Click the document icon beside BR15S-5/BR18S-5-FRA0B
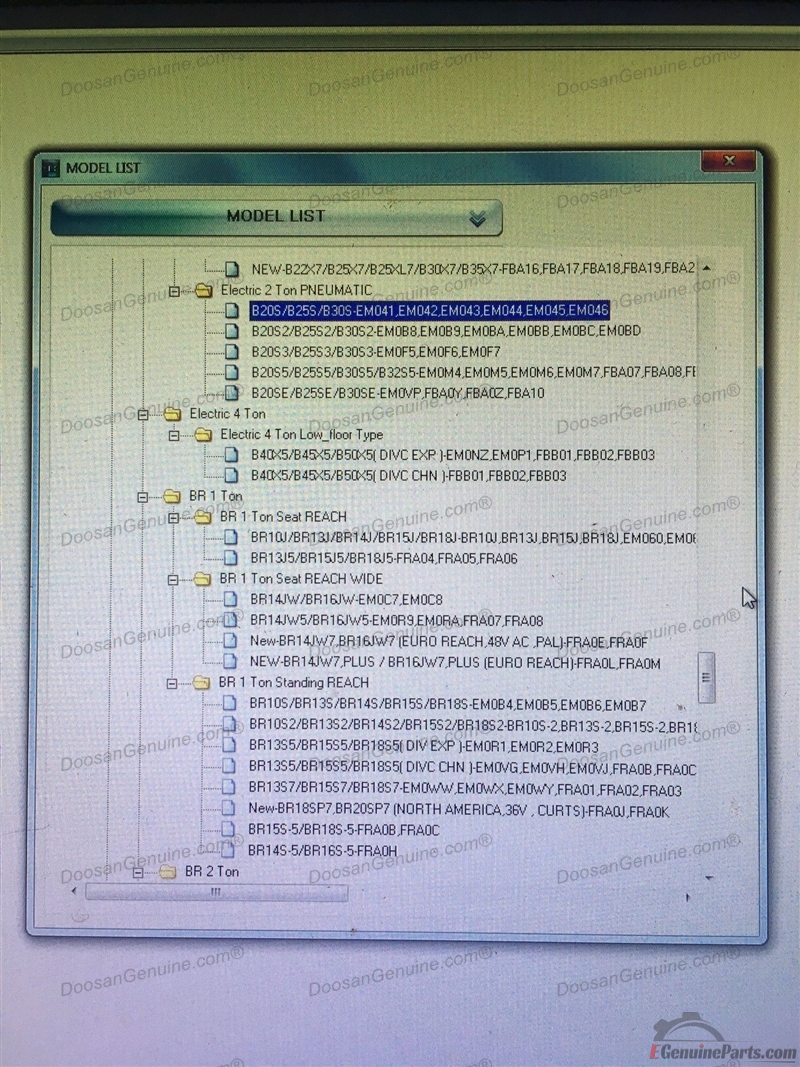800x1067 pixels. [x=229, y=830]
